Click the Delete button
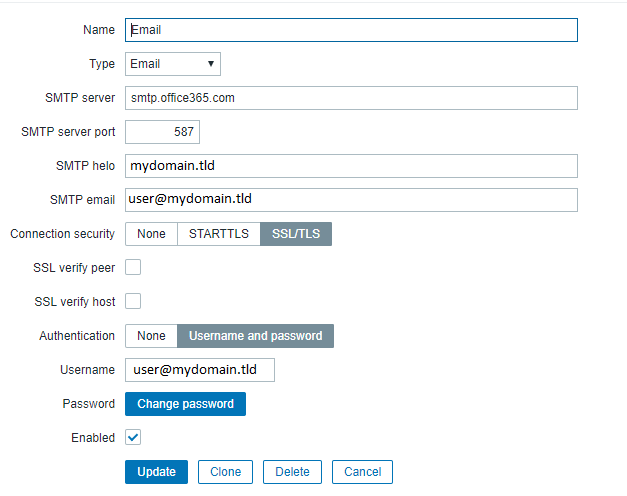 point(292,472)
